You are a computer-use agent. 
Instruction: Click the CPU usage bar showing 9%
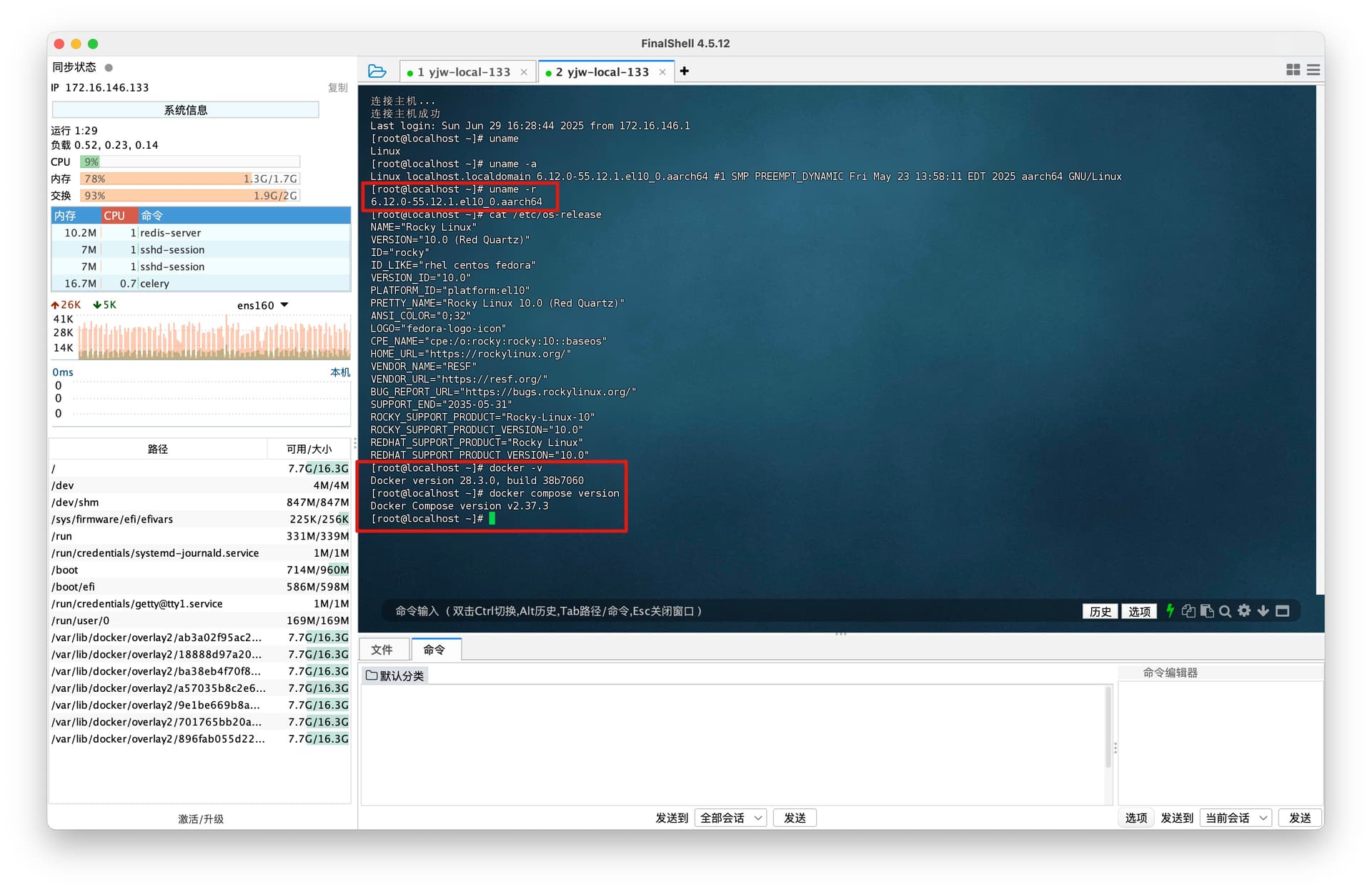pyautogui.click(x=189, y=162)
